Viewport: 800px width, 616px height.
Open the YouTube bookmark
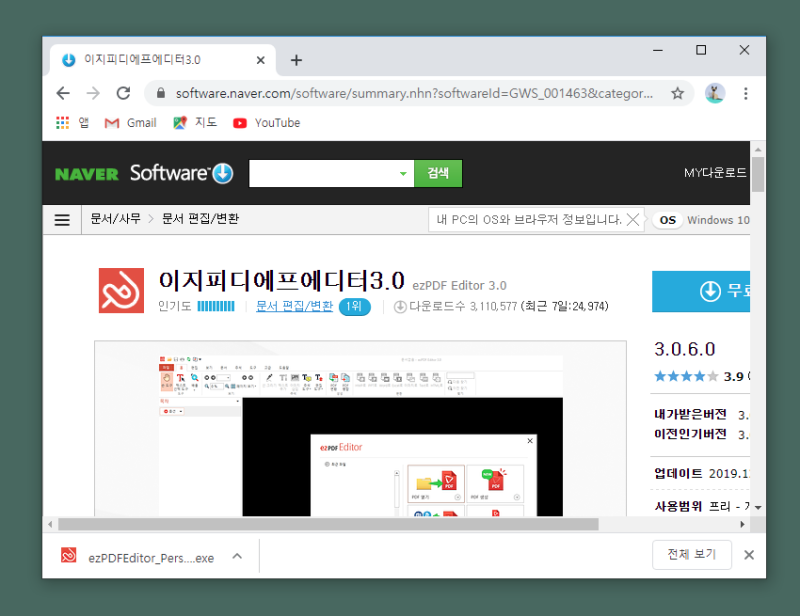[x=266, y=122]
